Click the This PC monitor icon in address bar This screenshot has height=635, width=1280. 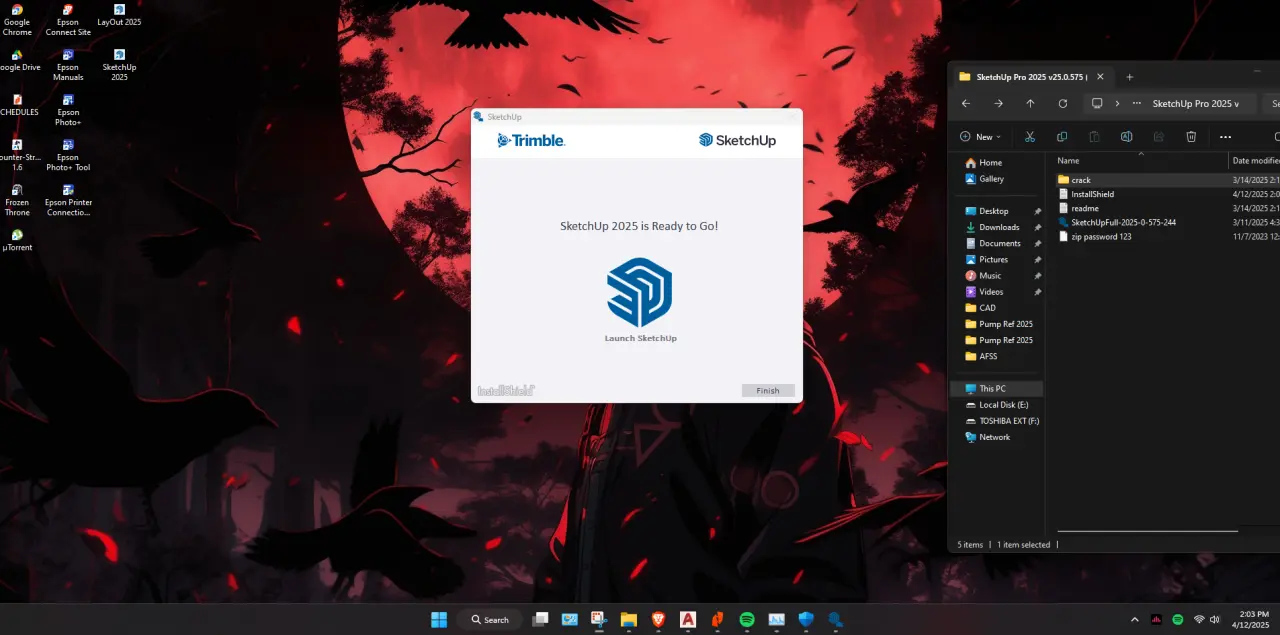point(1097,103)
